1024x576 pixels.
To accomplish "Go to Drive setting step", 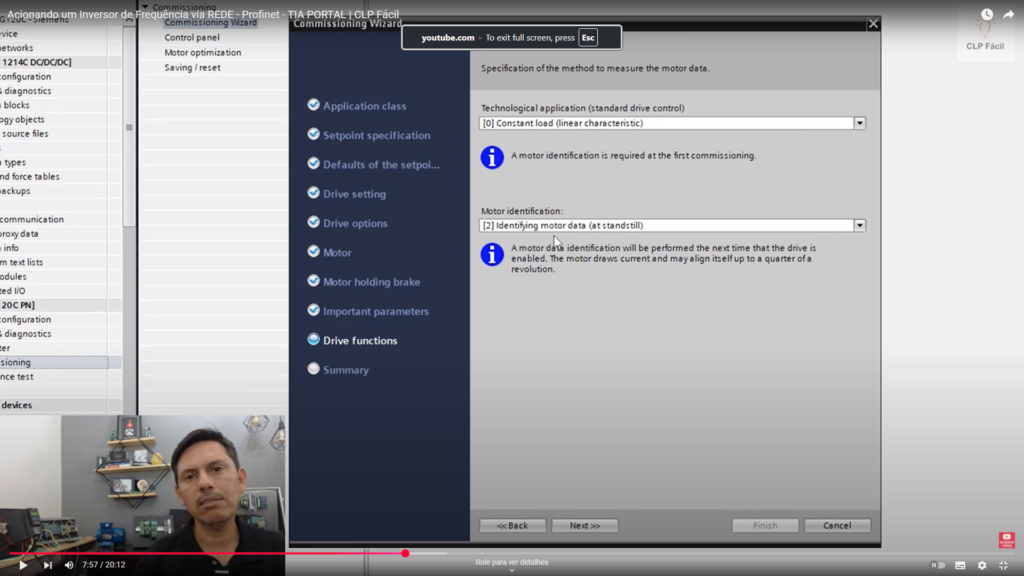I will [x=355, y=194].
